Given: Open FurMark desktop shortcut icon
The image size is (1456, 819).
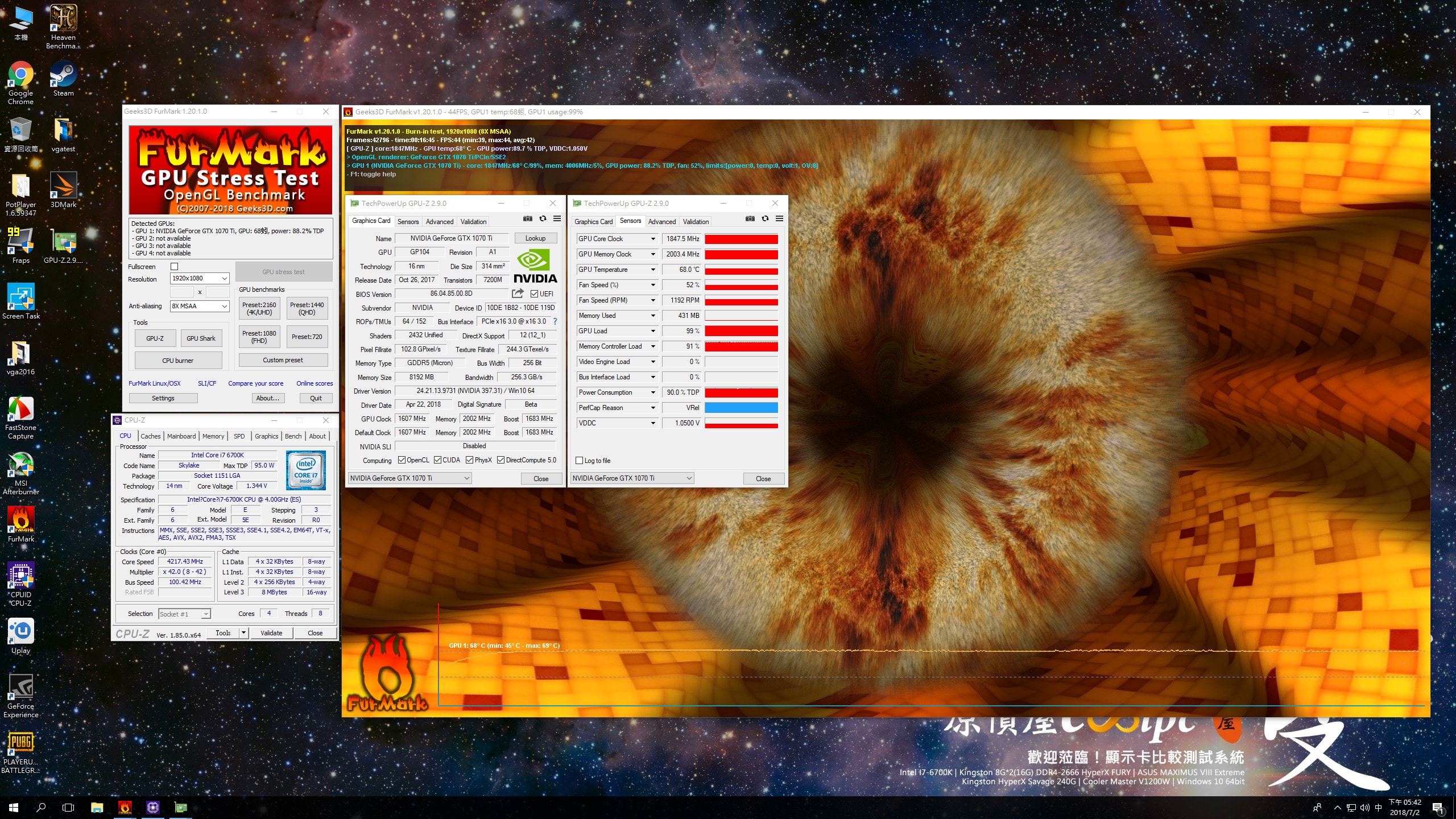Looking at the screenshot, I should (x=20, y=525).
